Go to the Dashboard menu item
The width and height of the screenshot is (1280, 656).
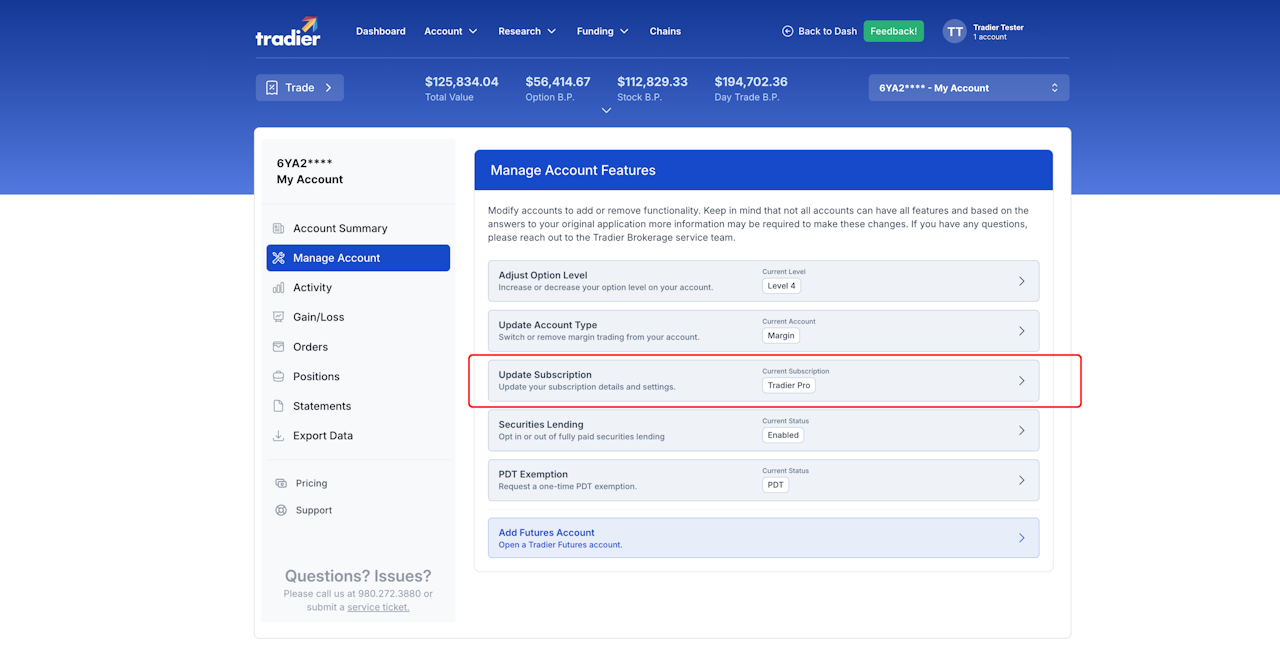(380, 32)
